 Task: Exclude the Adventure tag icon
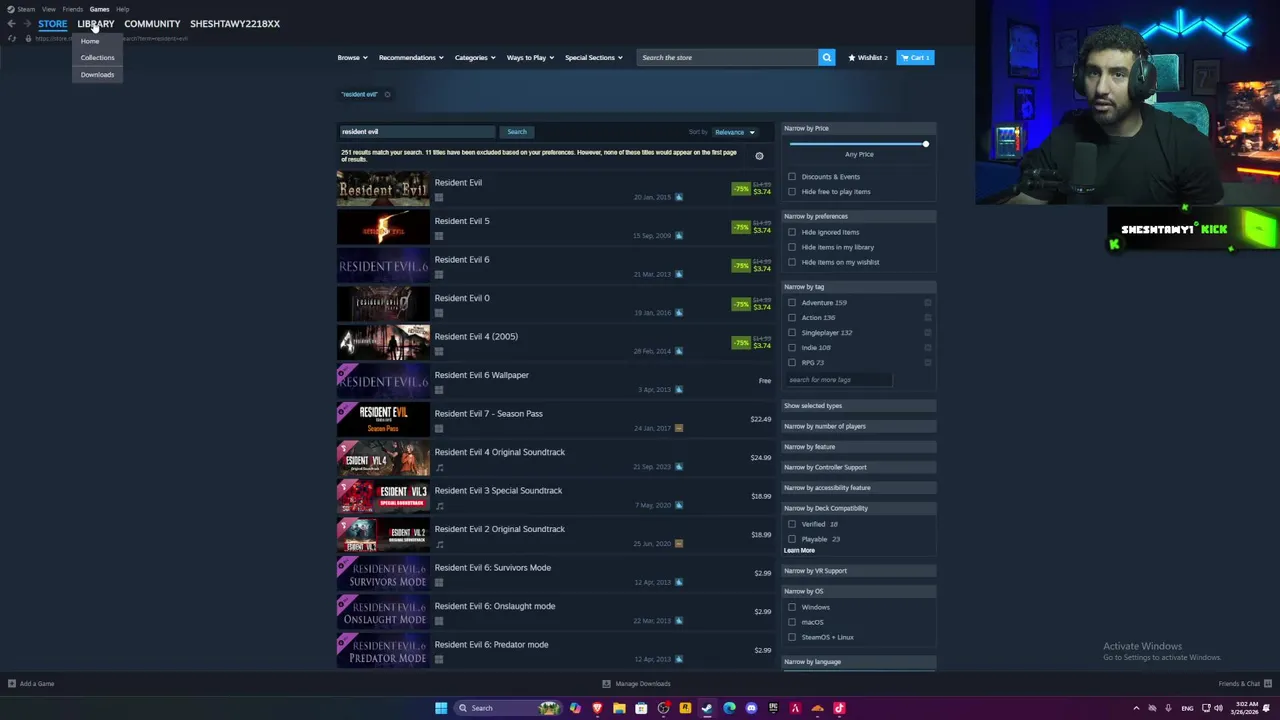(x=928, y=303)
